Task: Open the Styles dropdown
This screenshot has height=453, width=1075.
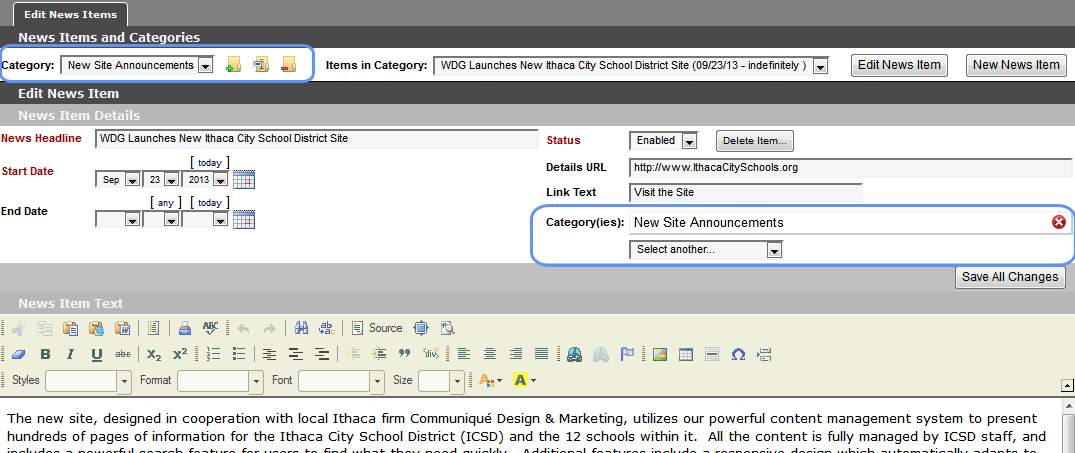Action: pyautogui.click(x=88, y=380)
